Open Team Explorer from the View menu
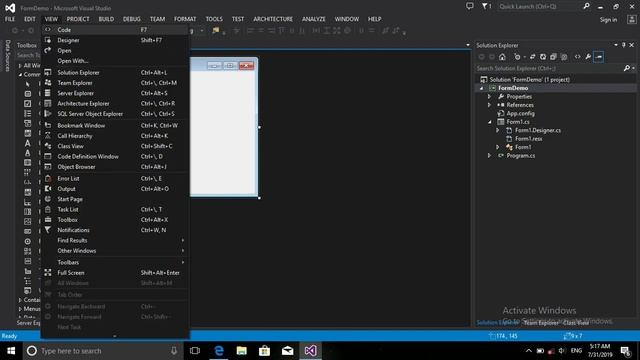 [114, 83]
